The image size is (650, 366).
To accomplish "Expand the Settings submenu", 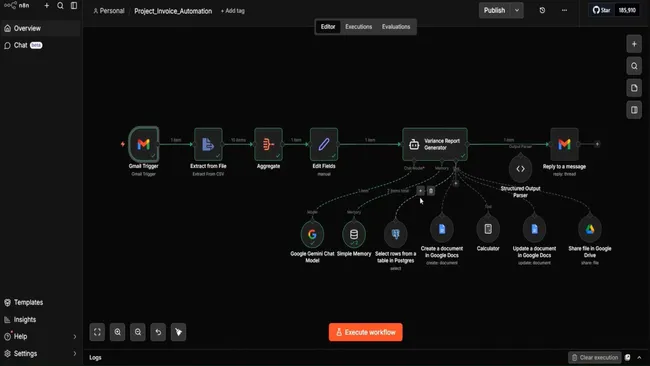I will tap(75, 354).
